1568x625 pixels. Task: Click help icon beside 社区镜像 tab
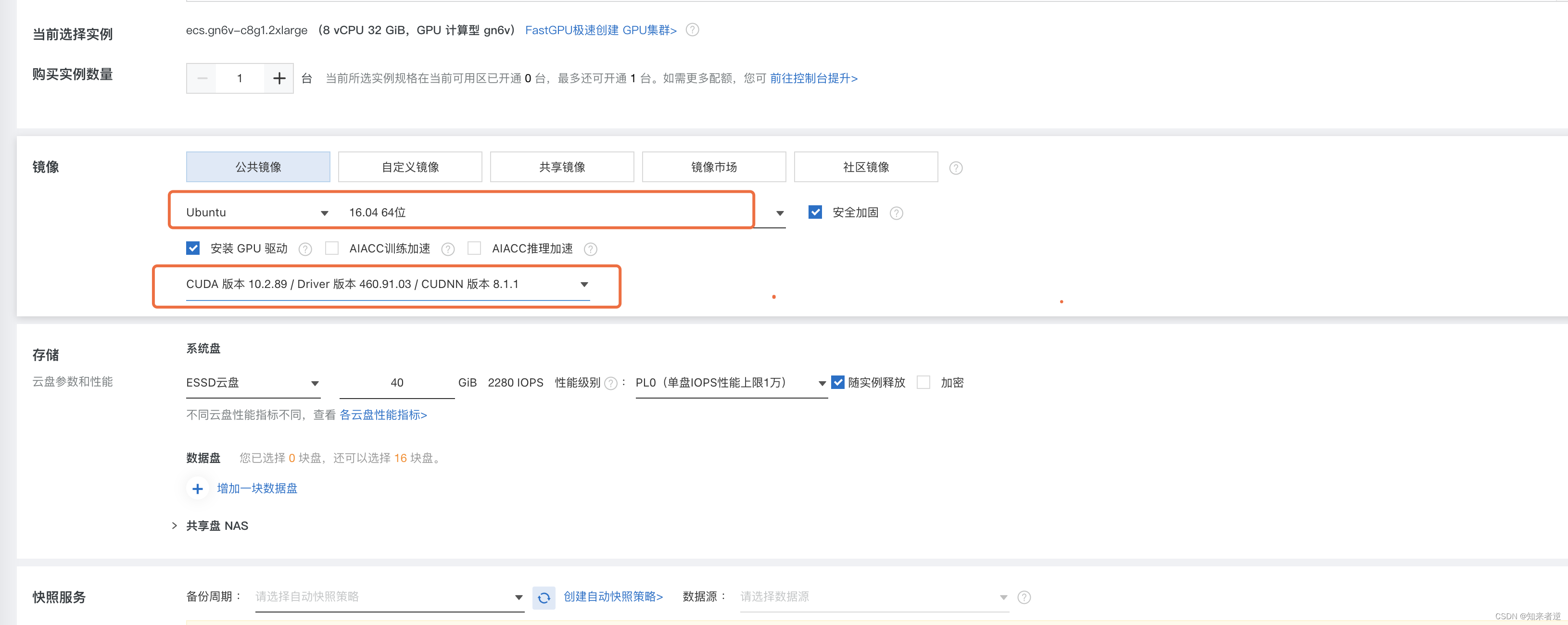(x=956, y=168)
